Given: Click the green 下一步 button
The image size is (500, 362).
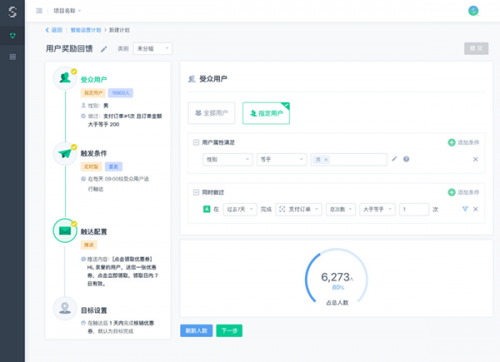Looking at the screenshot, I should [x=229, y=330].
